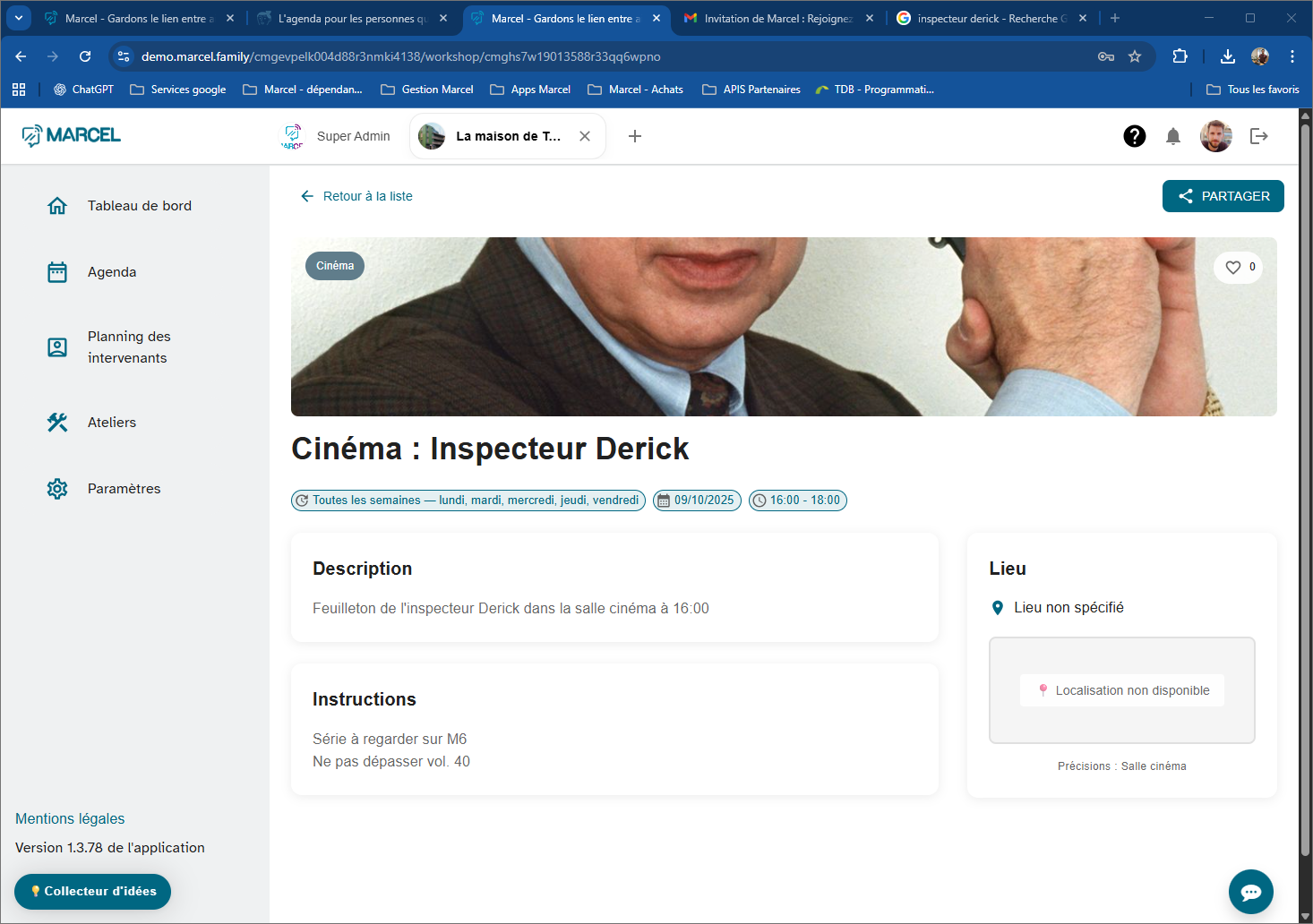The height and width of the screenshot is (924, 1313).
Task: Go to Agenda in the sidebar
Action: click(112, 272)
